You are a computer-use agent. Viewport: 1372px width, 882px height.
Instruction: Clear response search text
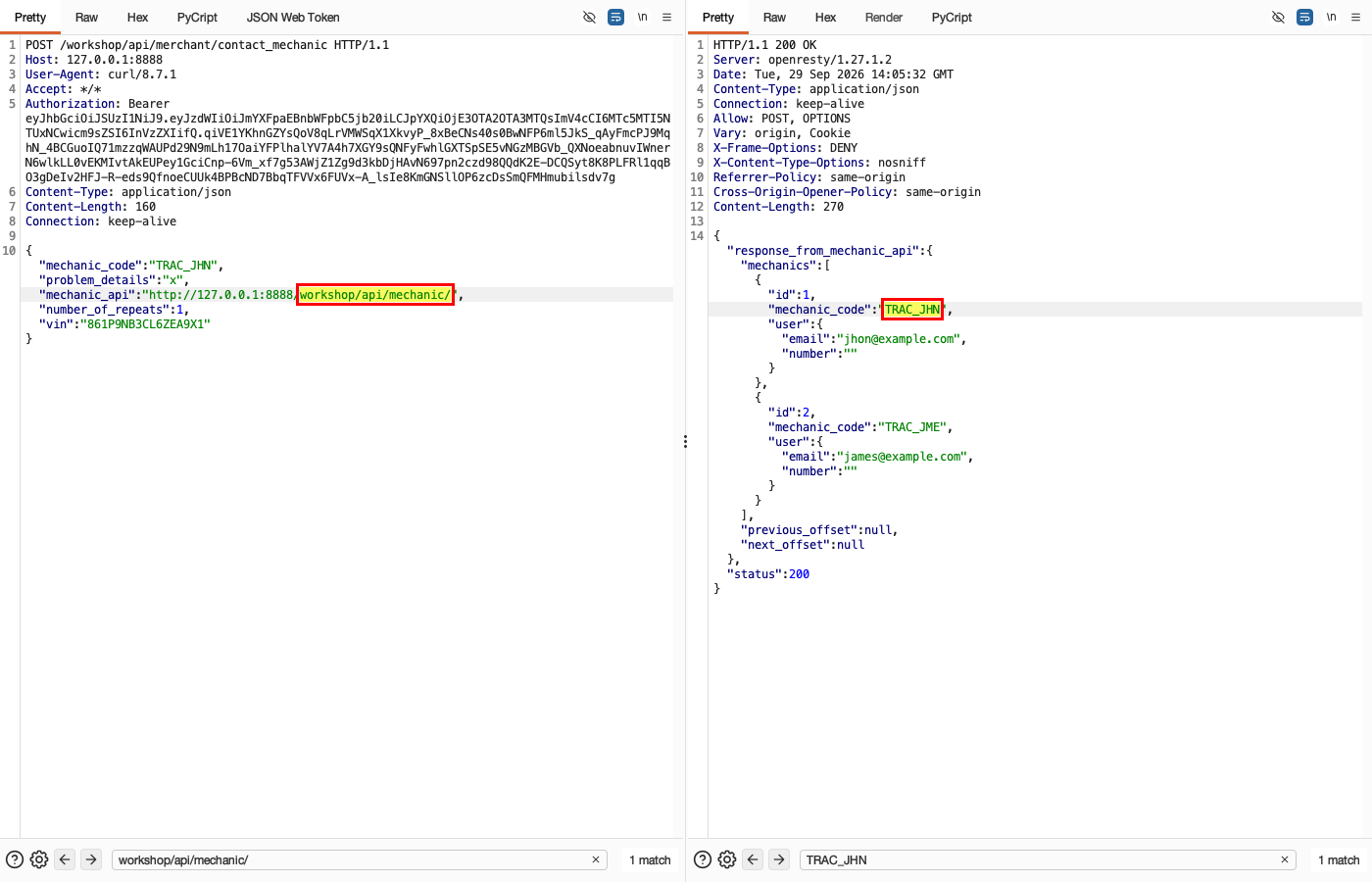(x=1285, y=859)
